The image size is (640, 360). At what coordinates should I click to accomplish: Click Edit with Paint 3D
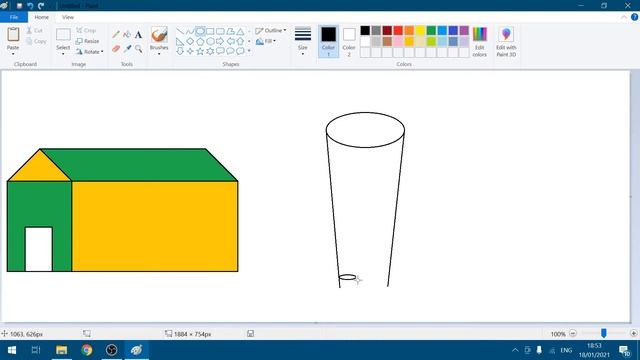[506, 41]
